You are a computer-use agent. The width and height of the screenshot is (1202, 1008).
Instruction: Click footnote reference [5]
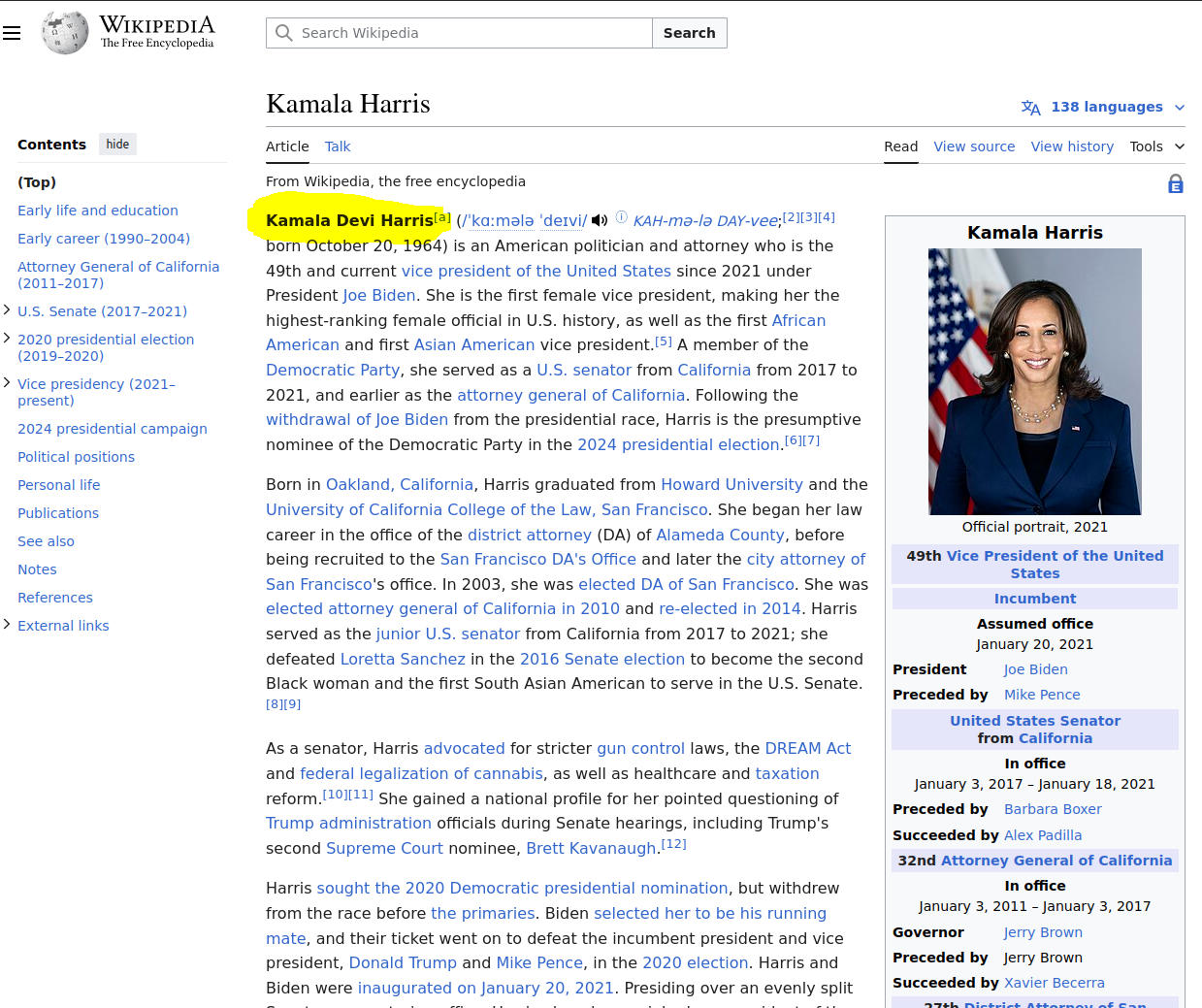click(x=664, y=341)
